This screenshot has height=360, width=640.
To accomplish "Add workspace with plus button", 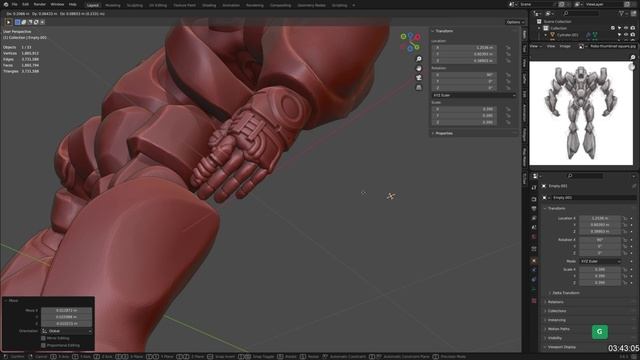I will coord(354,5).
